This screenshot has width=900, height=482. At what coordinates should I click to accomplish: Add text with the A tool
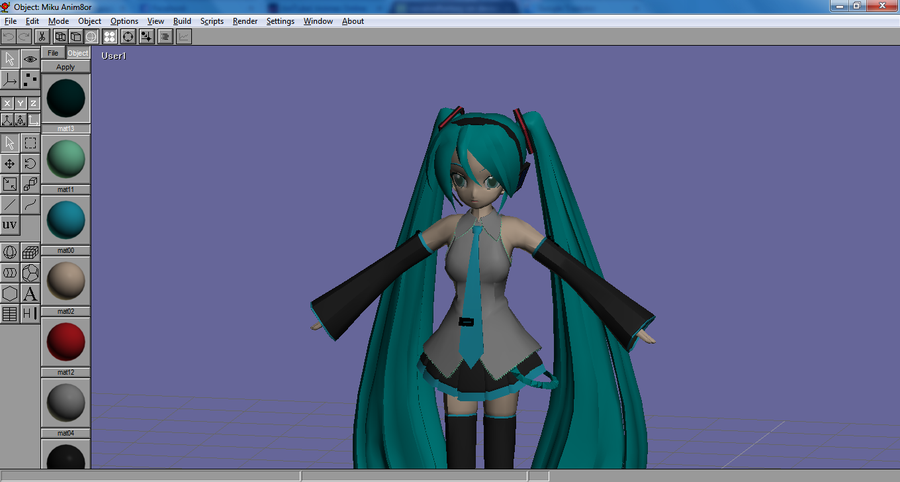pyautogui.click(x=30, y=294)
